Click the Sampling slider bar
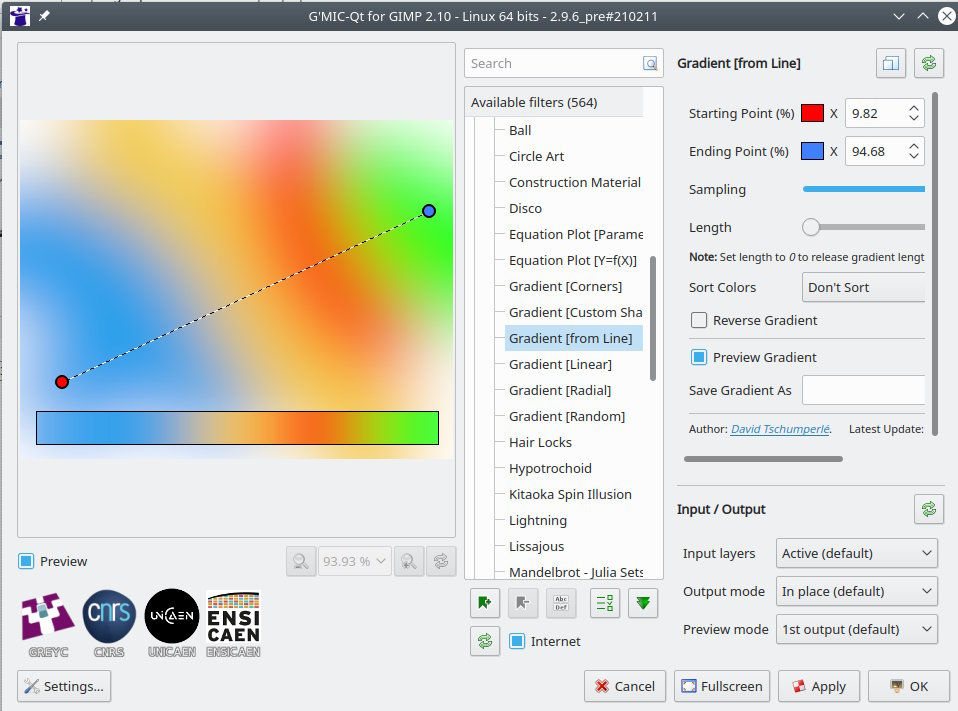 (x=863, y=189)
